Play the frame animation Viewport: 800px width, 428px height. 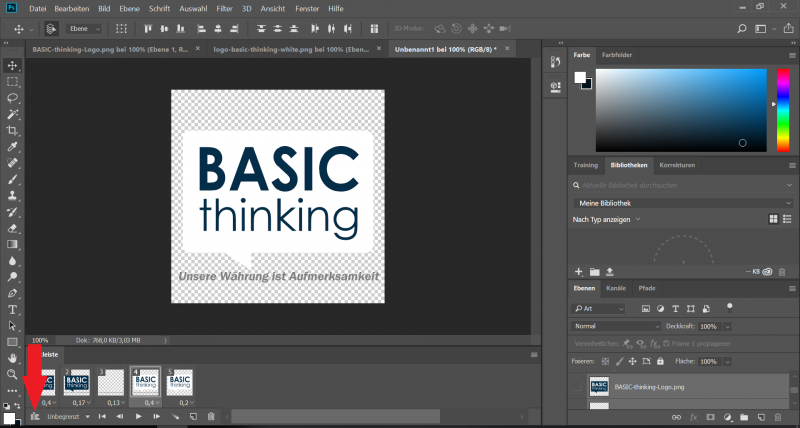138,417
